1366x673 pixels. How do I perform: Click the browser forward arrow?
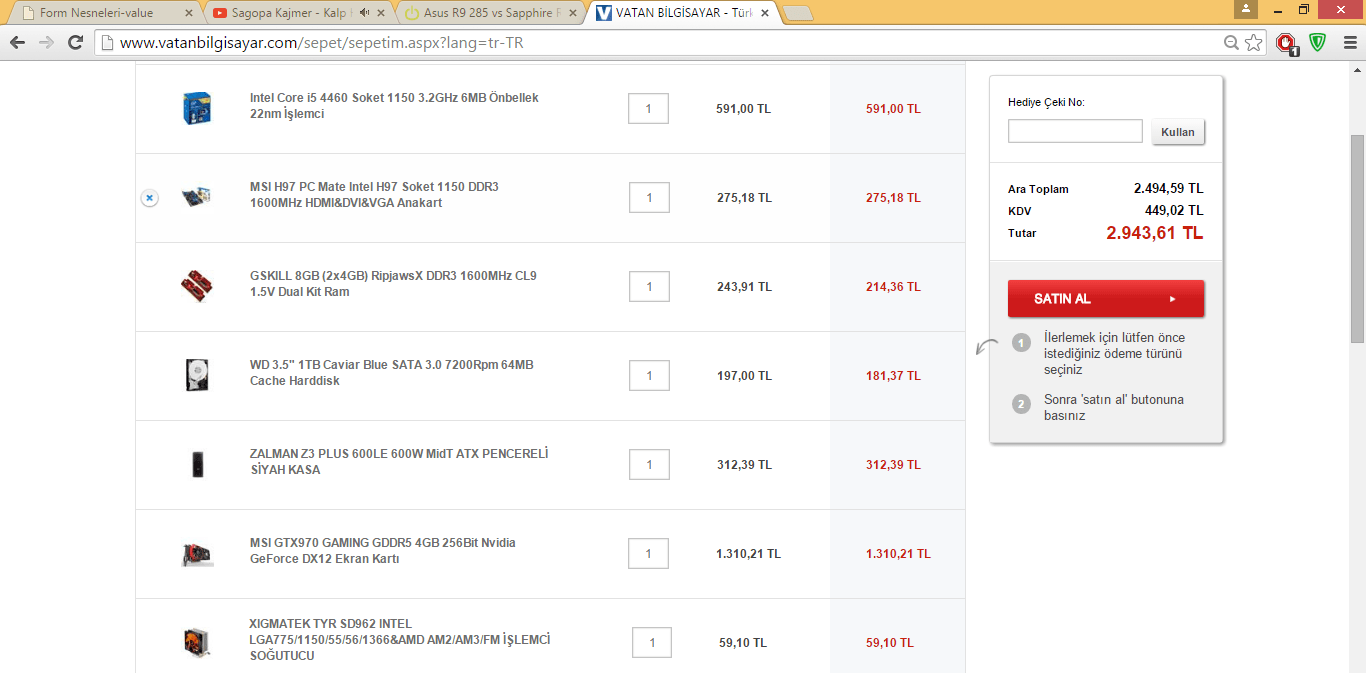46,43
